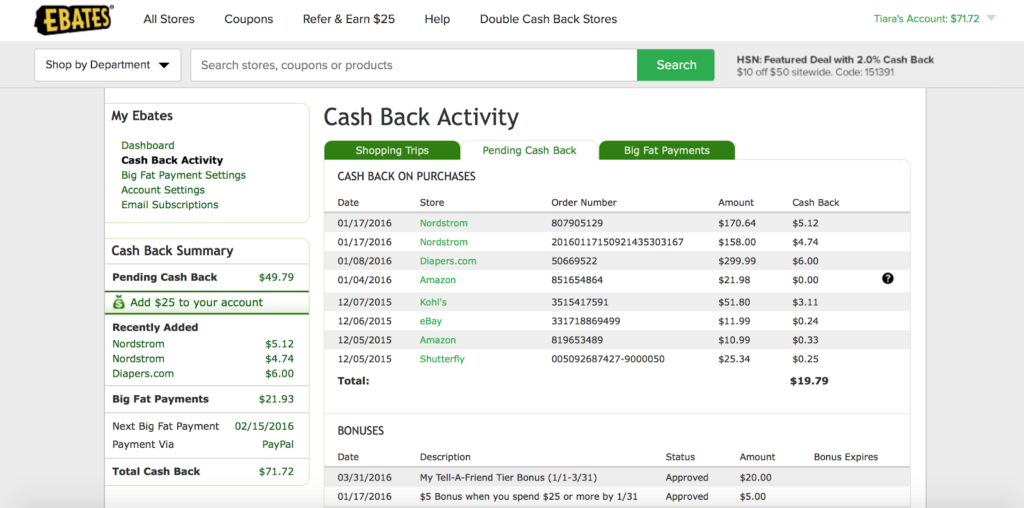Open Cash Back Activity in sidebar
Viewport: 1024px width, 508px height.
tap(172, 160)
